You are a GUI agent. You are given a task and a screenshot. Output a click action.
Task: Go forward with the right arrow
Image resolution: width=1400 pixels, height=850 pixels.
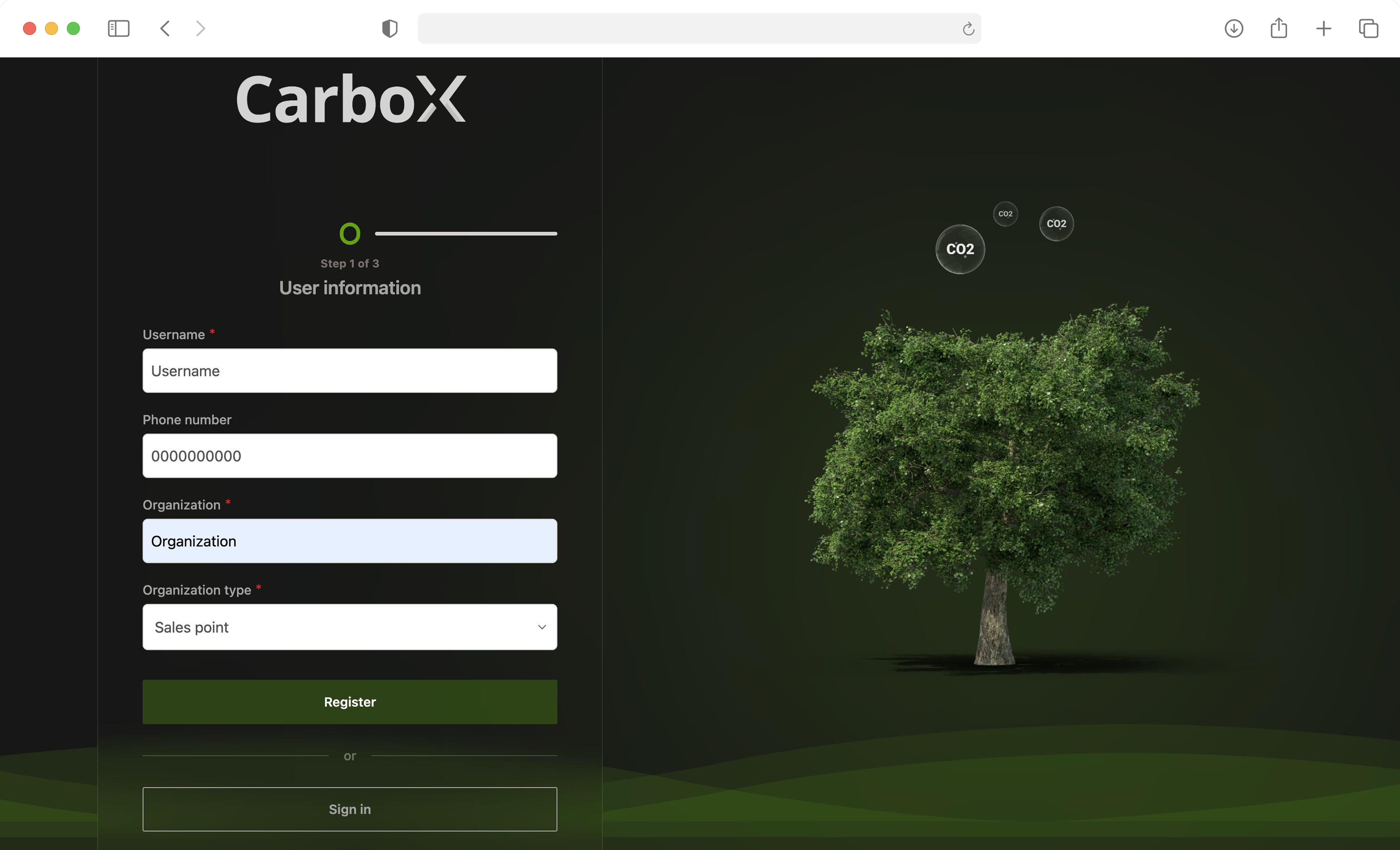tap(200, 28)
